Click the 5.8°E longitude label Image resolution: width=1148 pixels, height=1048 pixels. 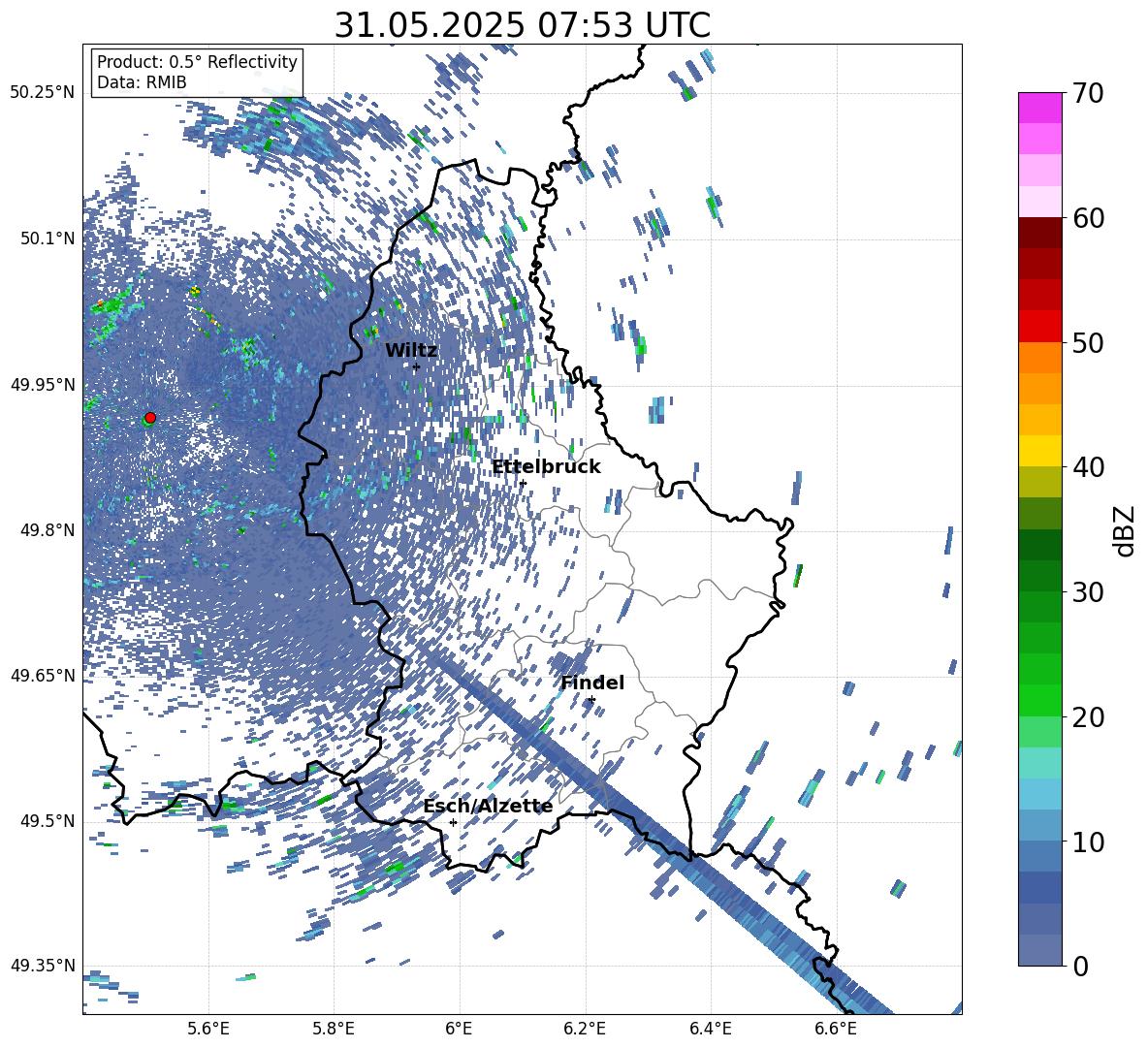(x=334, y=1029)
